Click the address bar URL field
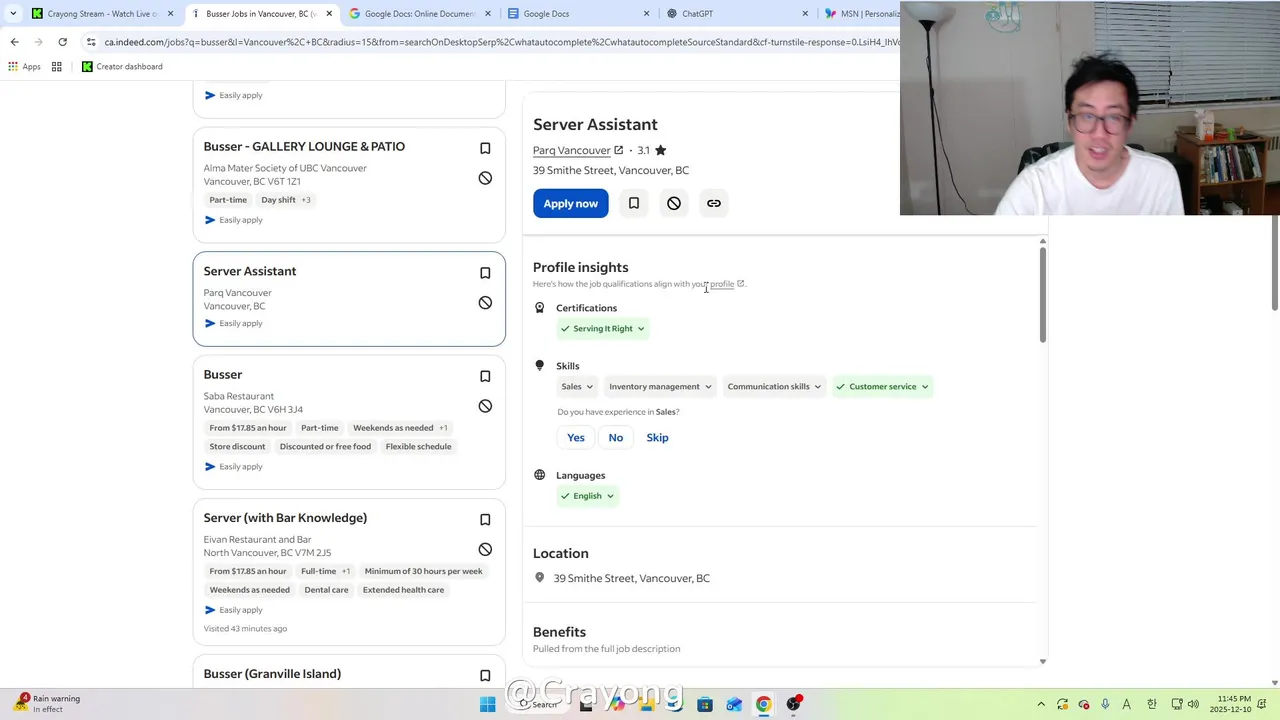This screenshot has width=1280, height=720. (500, 42)
